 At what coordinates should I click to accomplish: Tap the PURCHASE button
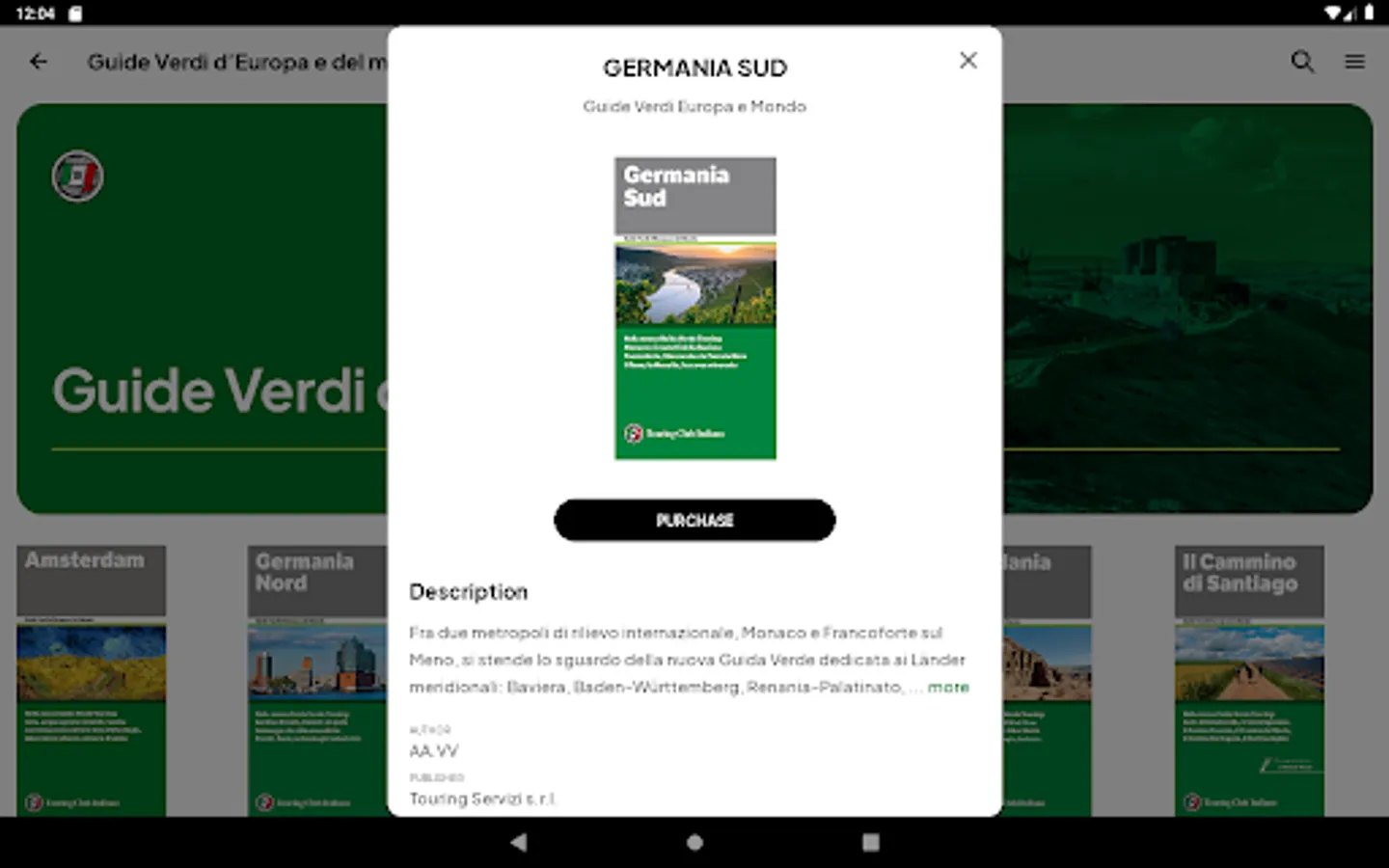click(694, 520)
